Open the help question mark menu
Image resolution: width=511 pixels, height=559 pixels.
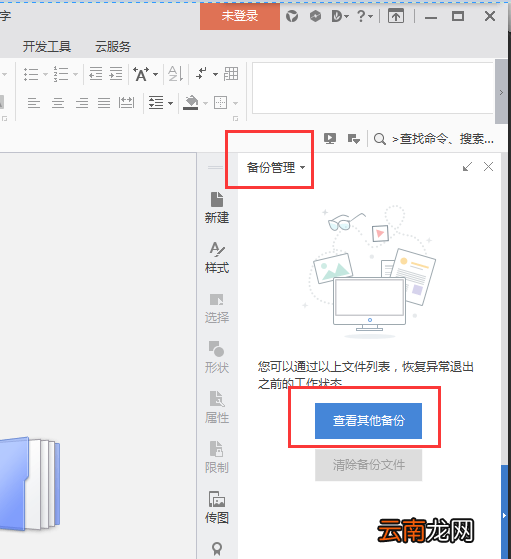pos(365,16)
